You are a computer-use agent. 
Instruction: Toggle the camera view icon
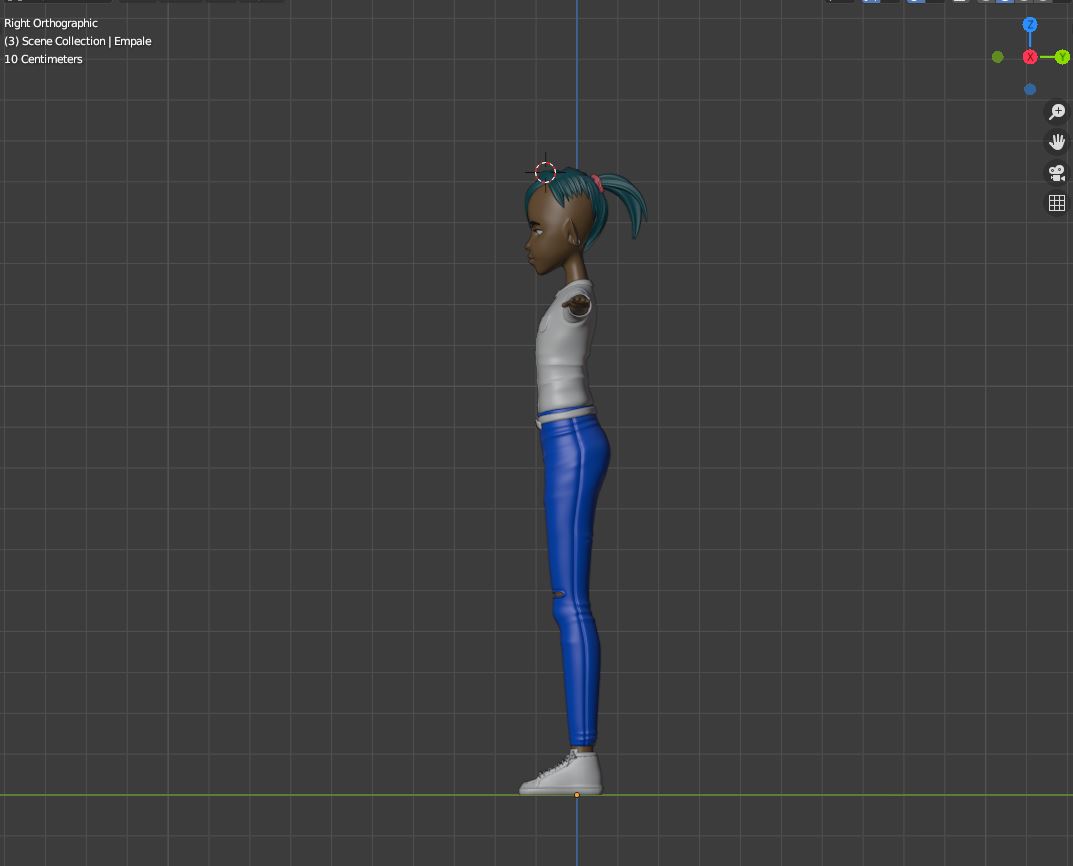coord(1056,172)
